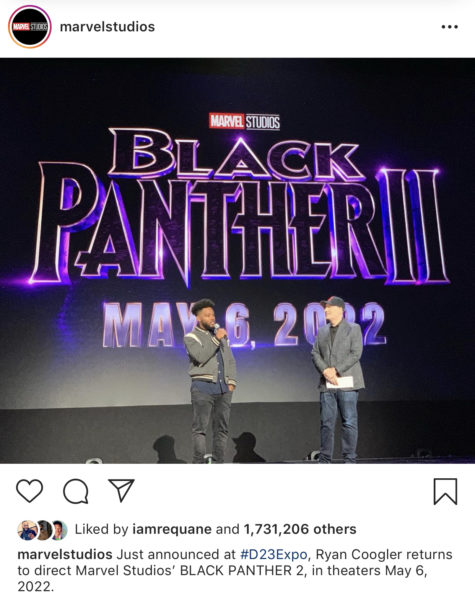Tap the middle liker avatar thumbnail
Screen dimensions: 475x600
click(44, 530)
